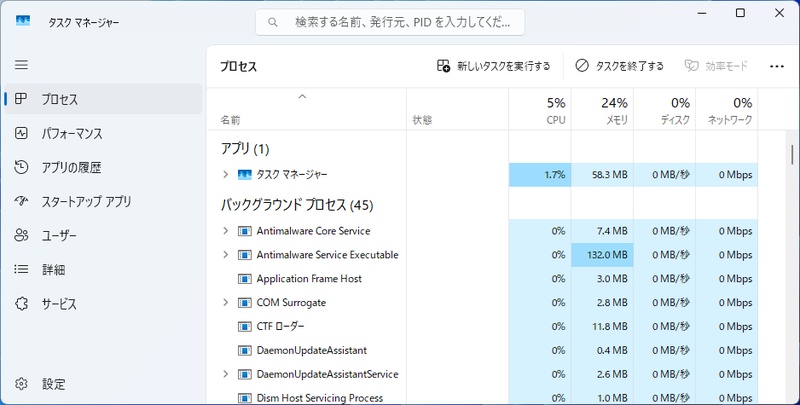Click the Task Manager app icon in title bar
Screen dimensions: 800x405
(23, 20)
